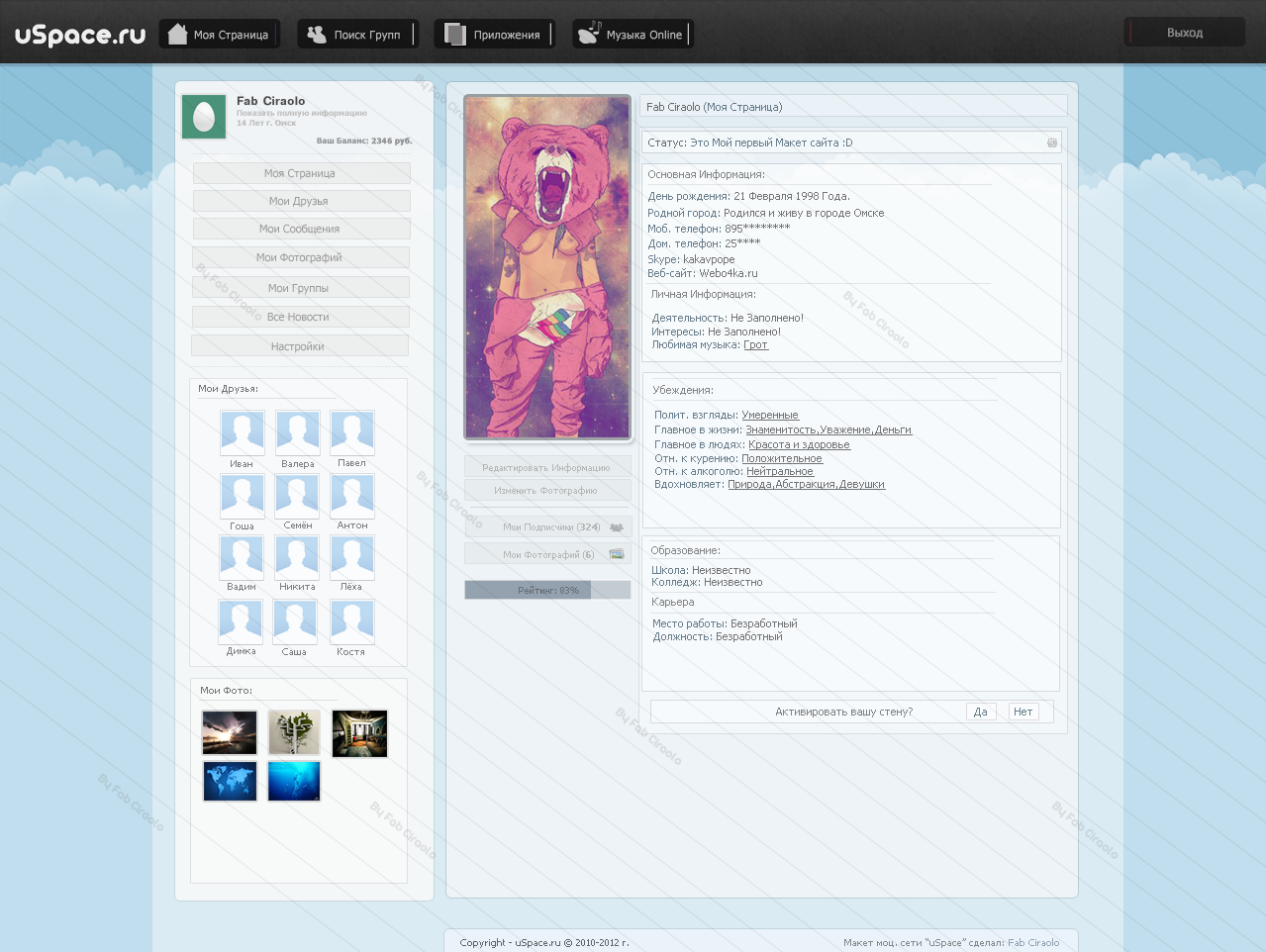Image resolution: width=1266 pixels, height=952 pixels.
Task: Click Мои Подписчики (324) button
Action: [x=548, y=527]
